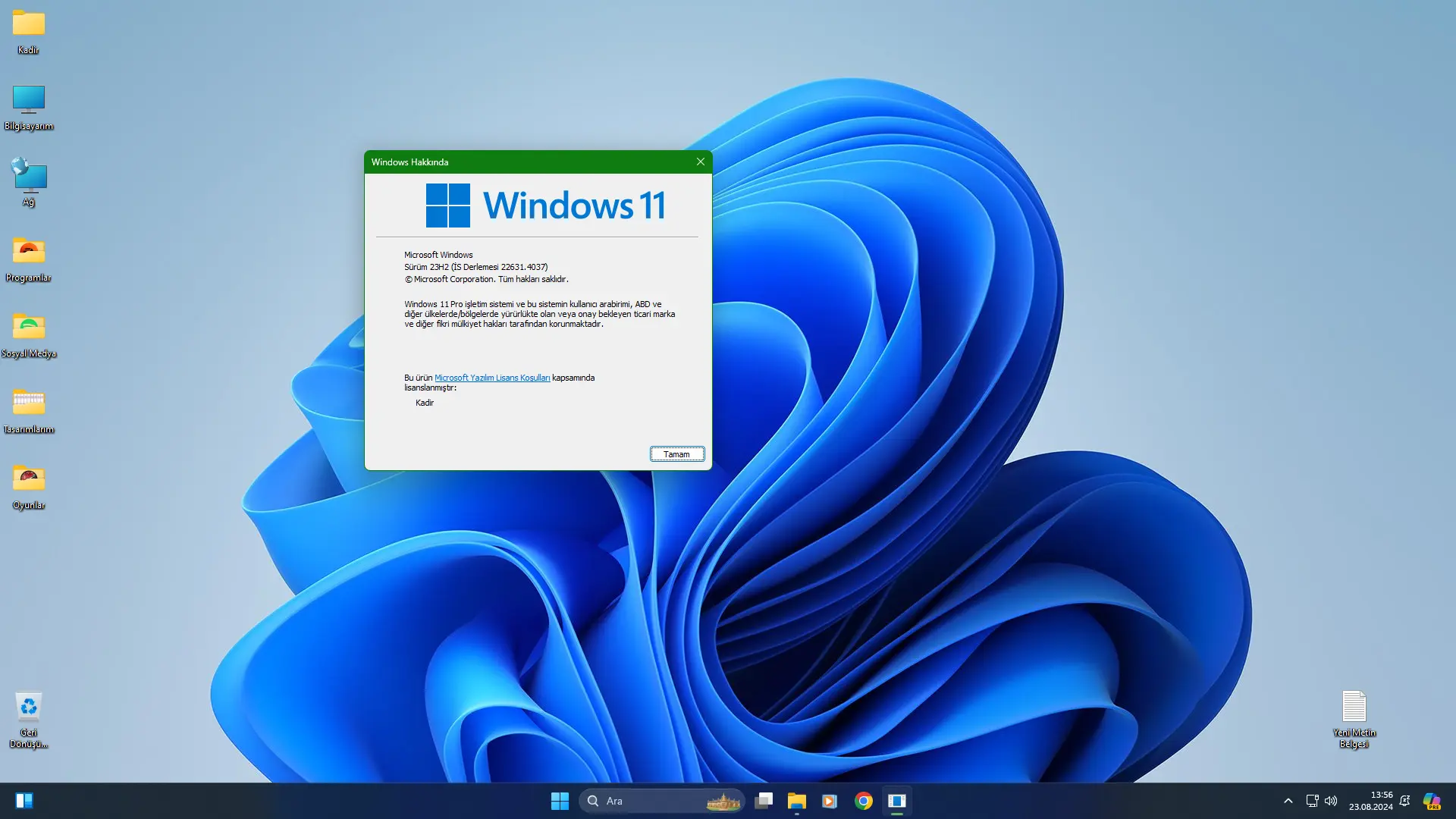Click the Sürüm 23H2 build text

(x=475, y=267)
